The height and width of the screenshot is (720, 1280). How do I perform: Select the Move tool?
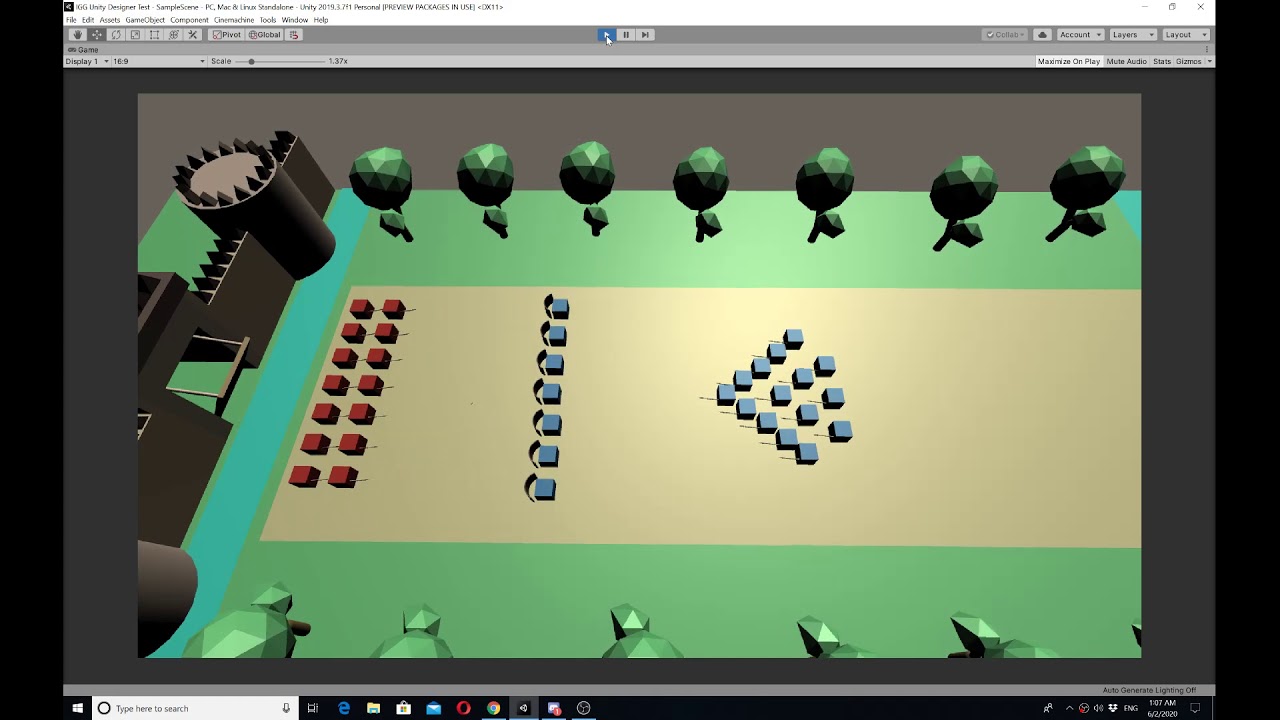[x=96, y=34]
